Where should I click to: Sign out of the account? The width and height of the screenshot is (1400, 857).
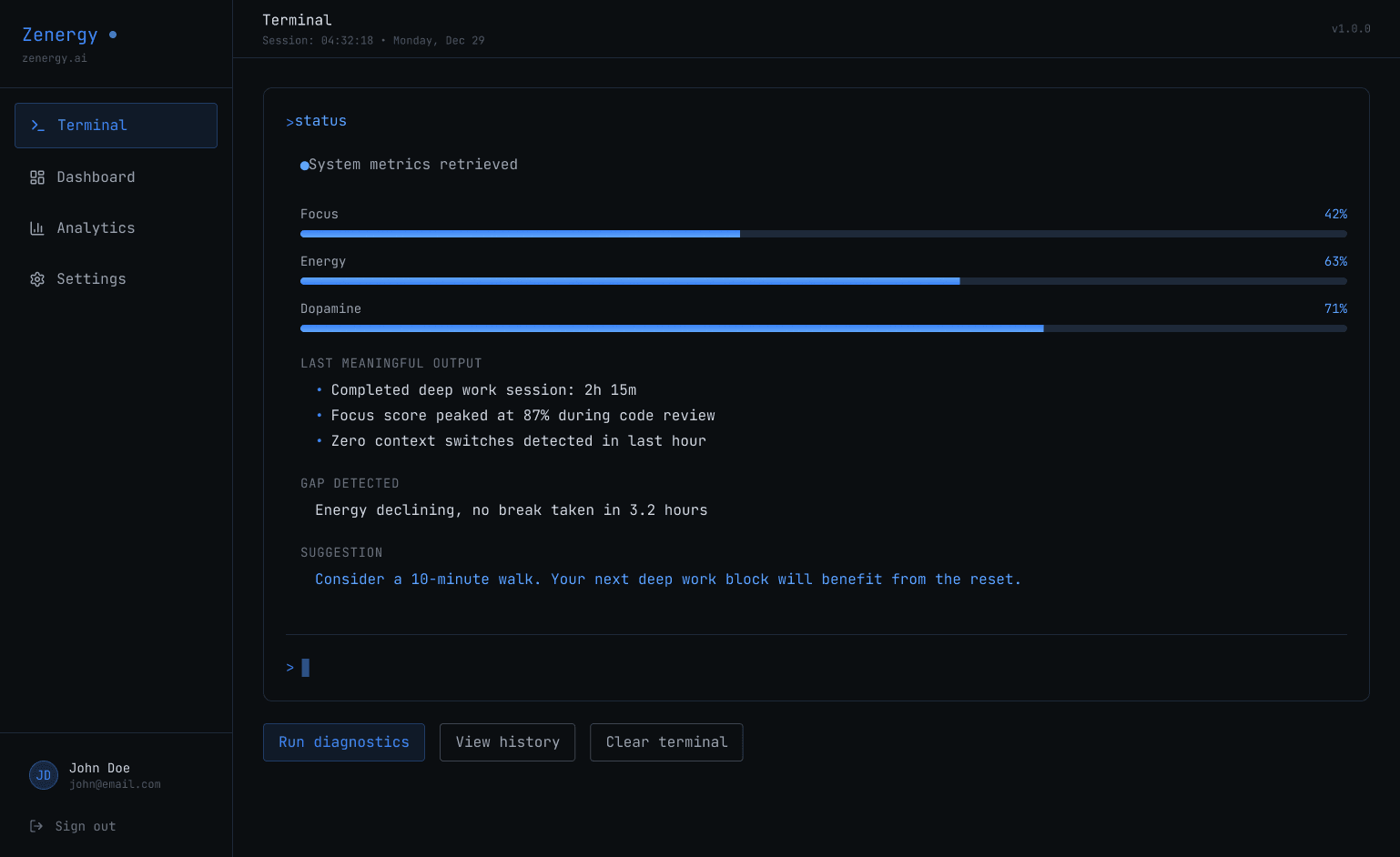(x=86, y=826)
